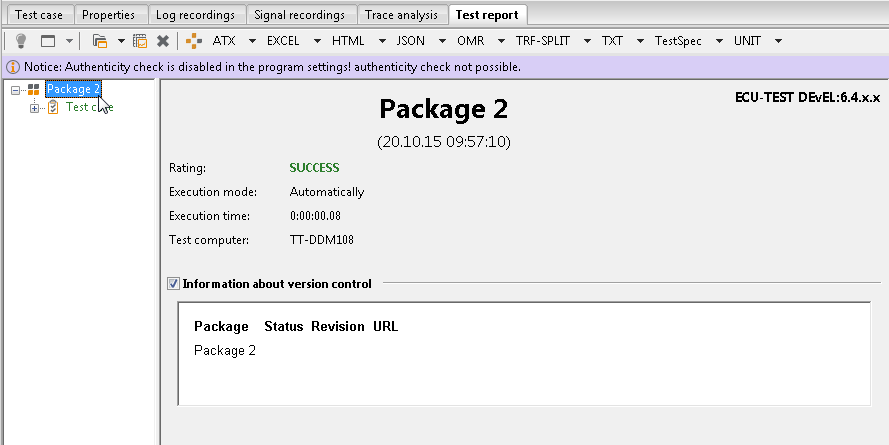Click the Revision column header
The width and height of the screenshot is (889, 445).
click(338, 327)
